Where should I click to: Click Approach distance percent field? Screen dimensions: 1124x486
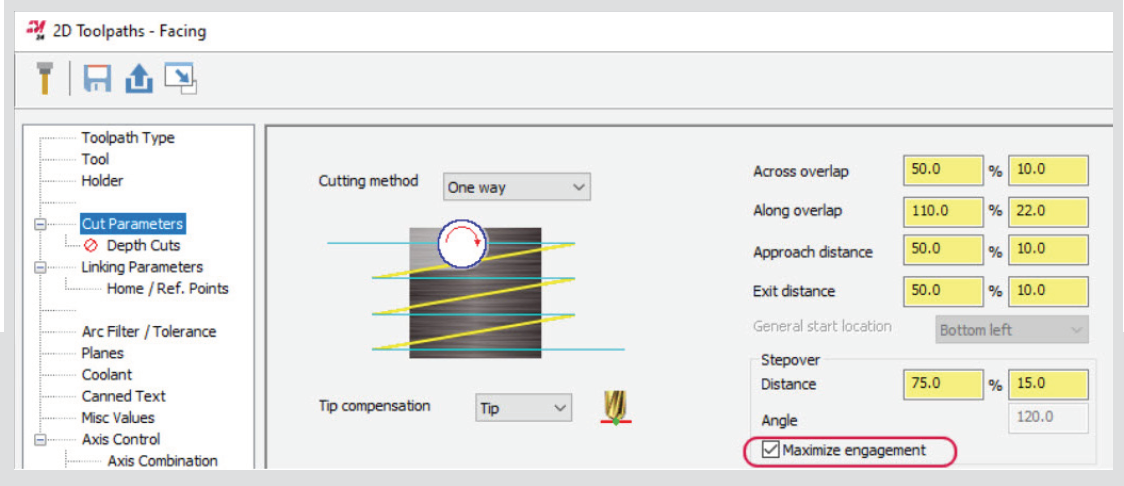click(943, 252)
